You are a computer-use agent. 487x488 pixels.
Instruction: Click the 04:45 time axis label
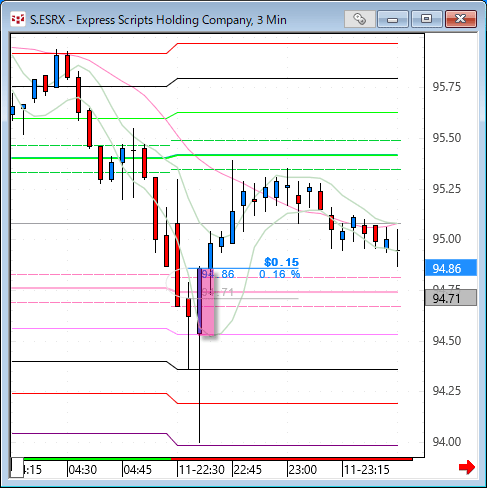137,470
